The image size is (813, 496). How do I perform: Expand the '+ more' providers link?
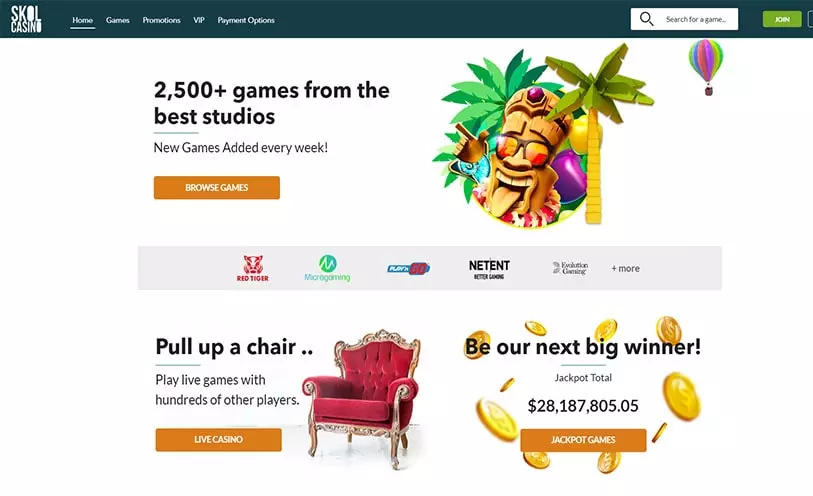[625, 268]
